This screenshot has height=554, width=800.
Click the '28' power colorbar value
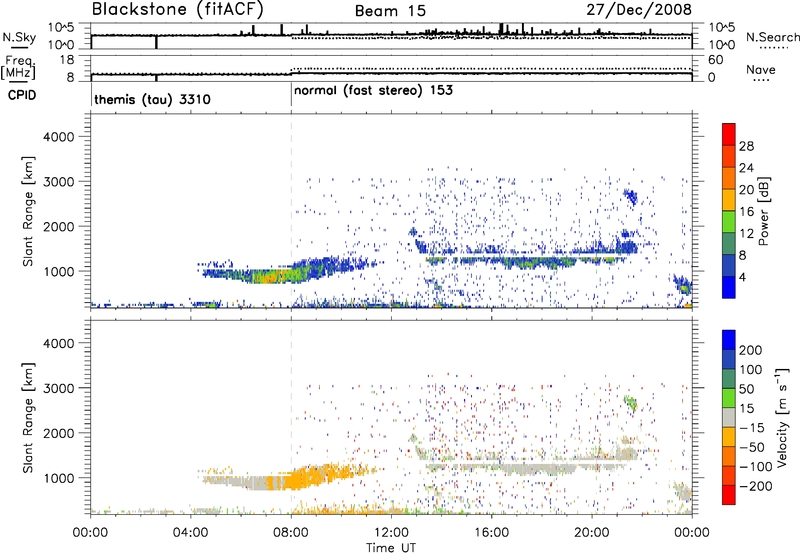coord(746,146)
